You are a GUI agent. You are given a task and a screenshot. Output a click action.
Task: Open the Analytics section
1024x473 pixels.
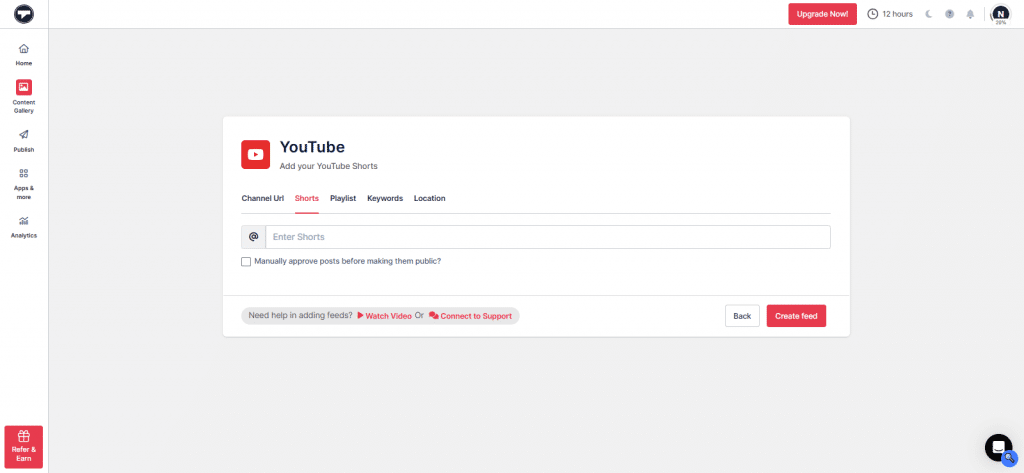tap(24, 226)
